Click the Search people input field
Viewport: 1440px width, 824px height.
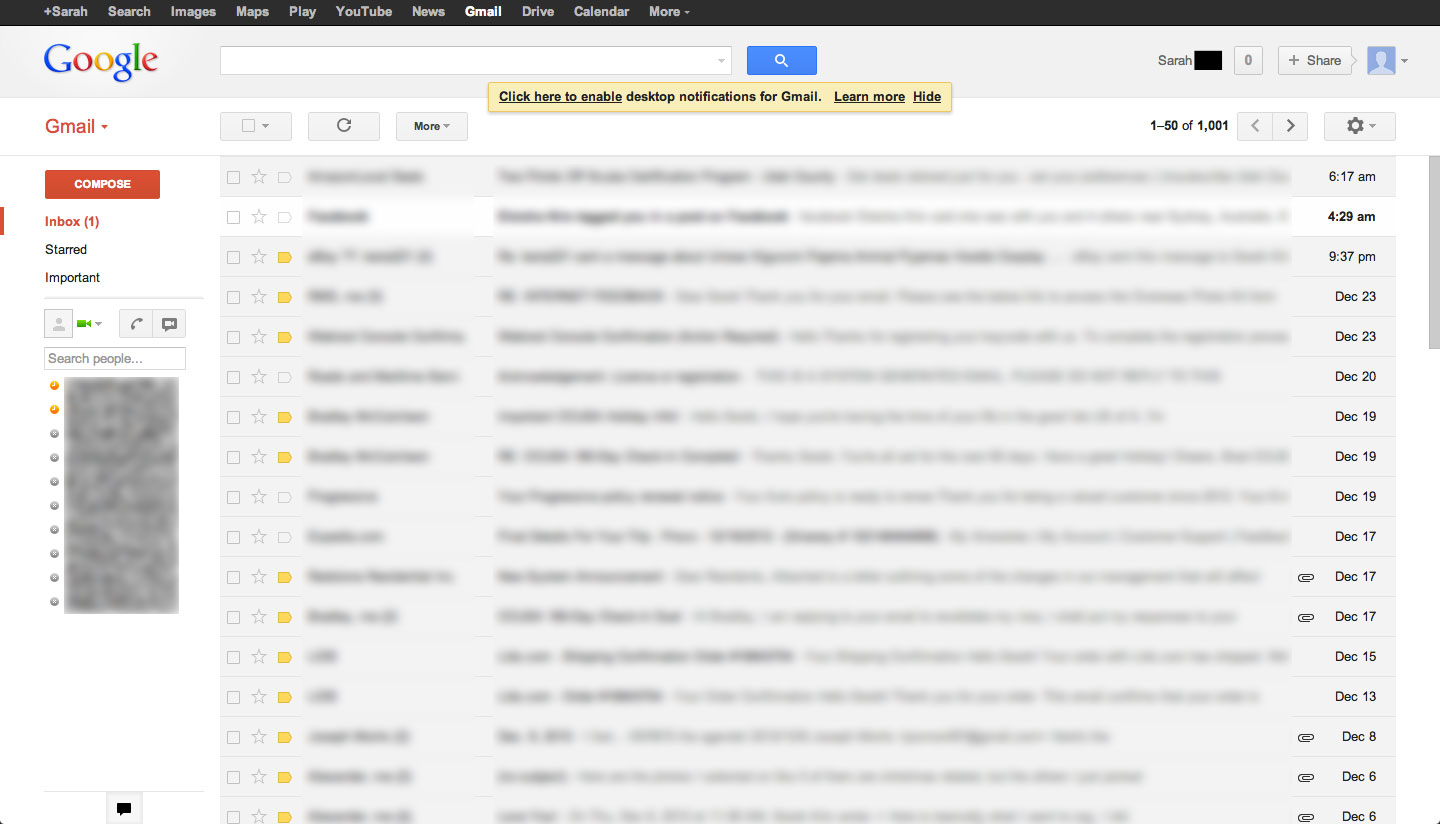tap(114, 358)
